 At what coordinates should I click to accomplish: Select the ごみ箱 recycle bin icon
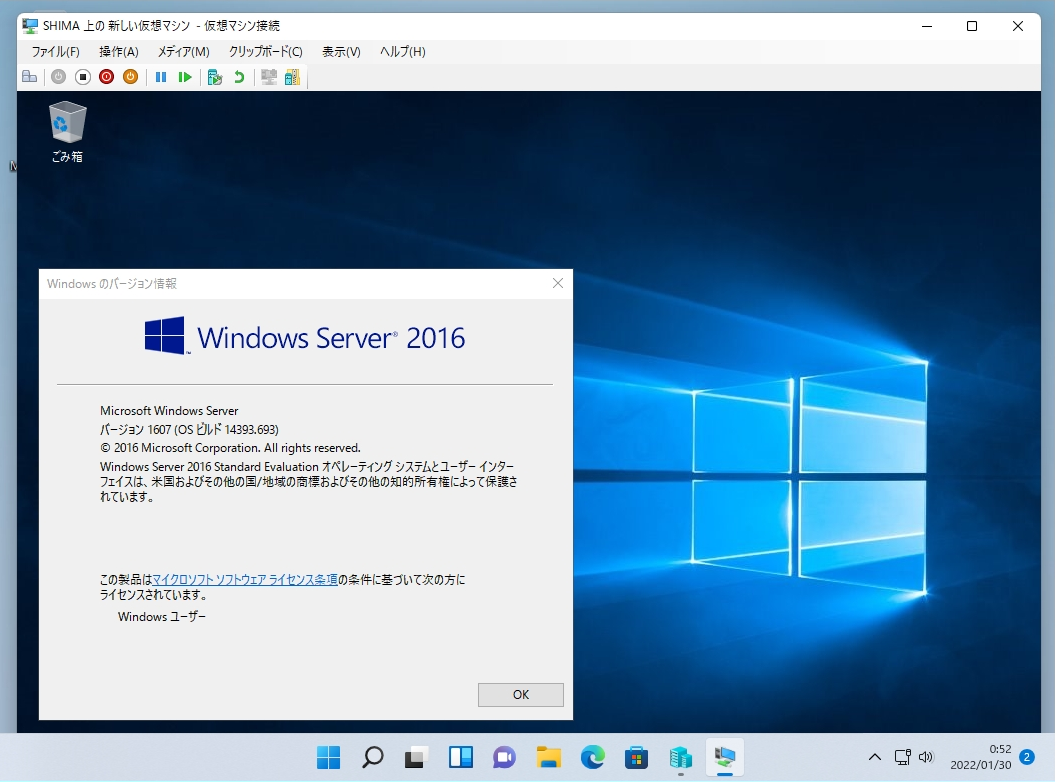click(x=67, y=132)
